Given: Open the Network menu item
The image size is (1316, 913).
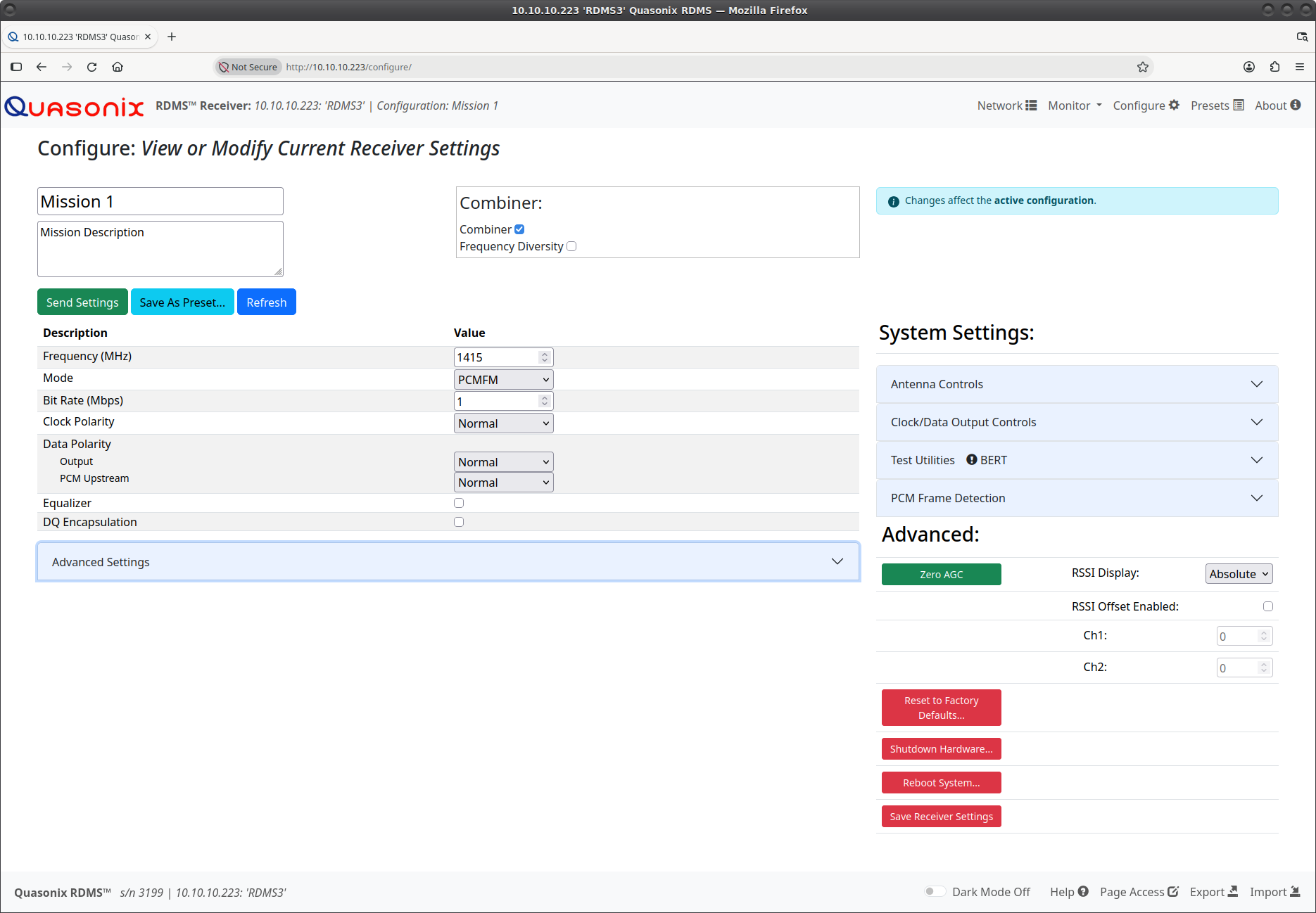Looking at the screenshot, I should [1006, 106].
